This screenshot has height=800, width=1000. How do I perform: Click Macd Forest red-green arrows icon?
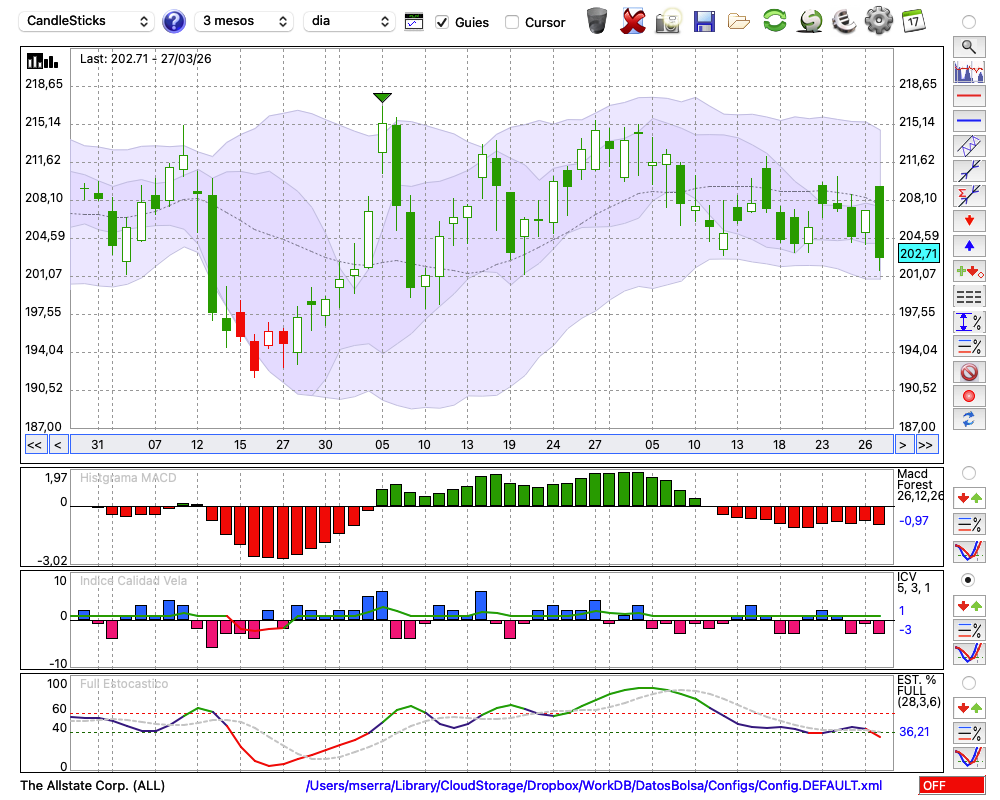coord(969,498)
